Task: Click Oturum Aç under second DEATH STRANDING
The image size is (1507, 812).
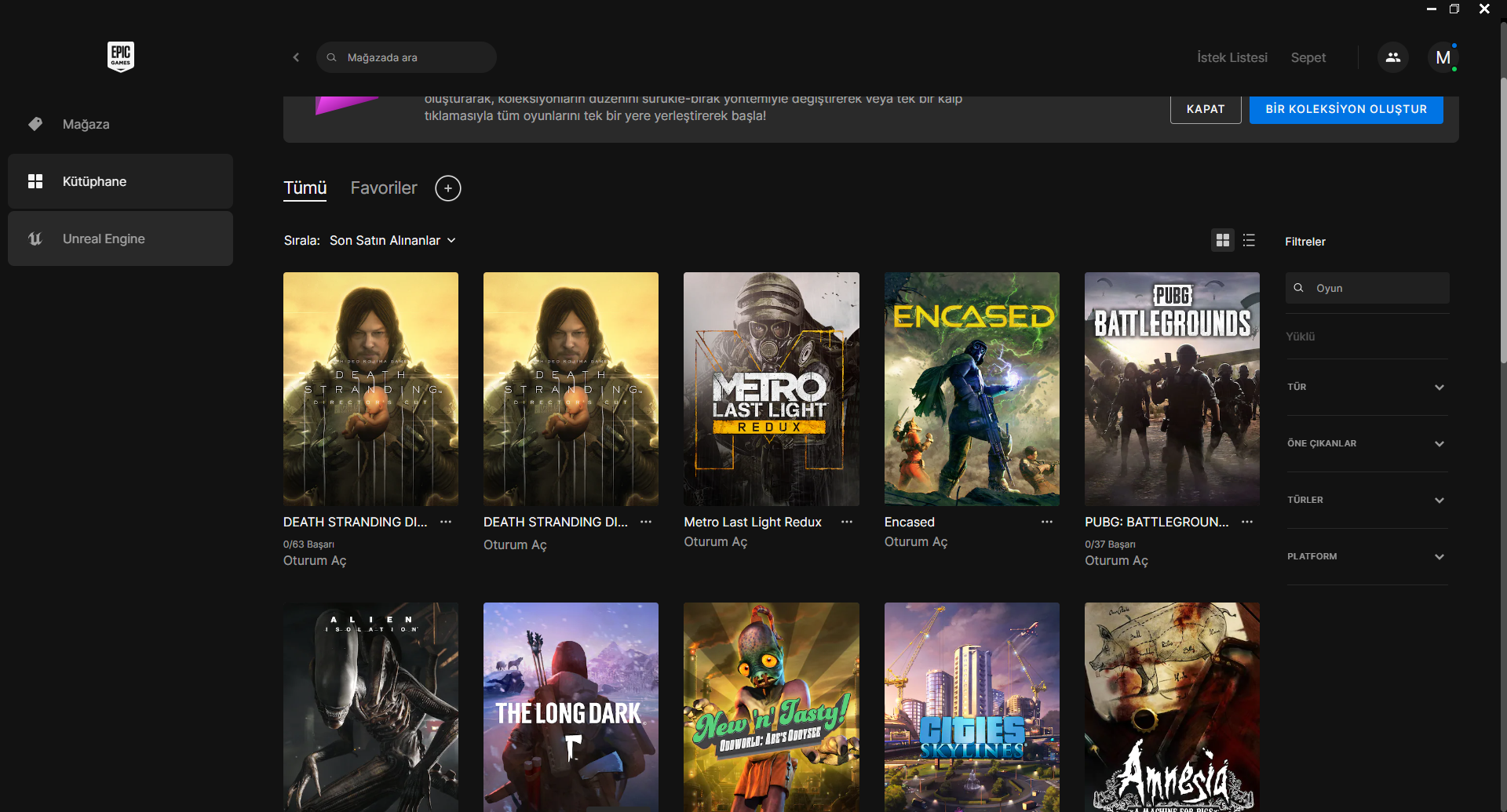Action: click(515, 545)
